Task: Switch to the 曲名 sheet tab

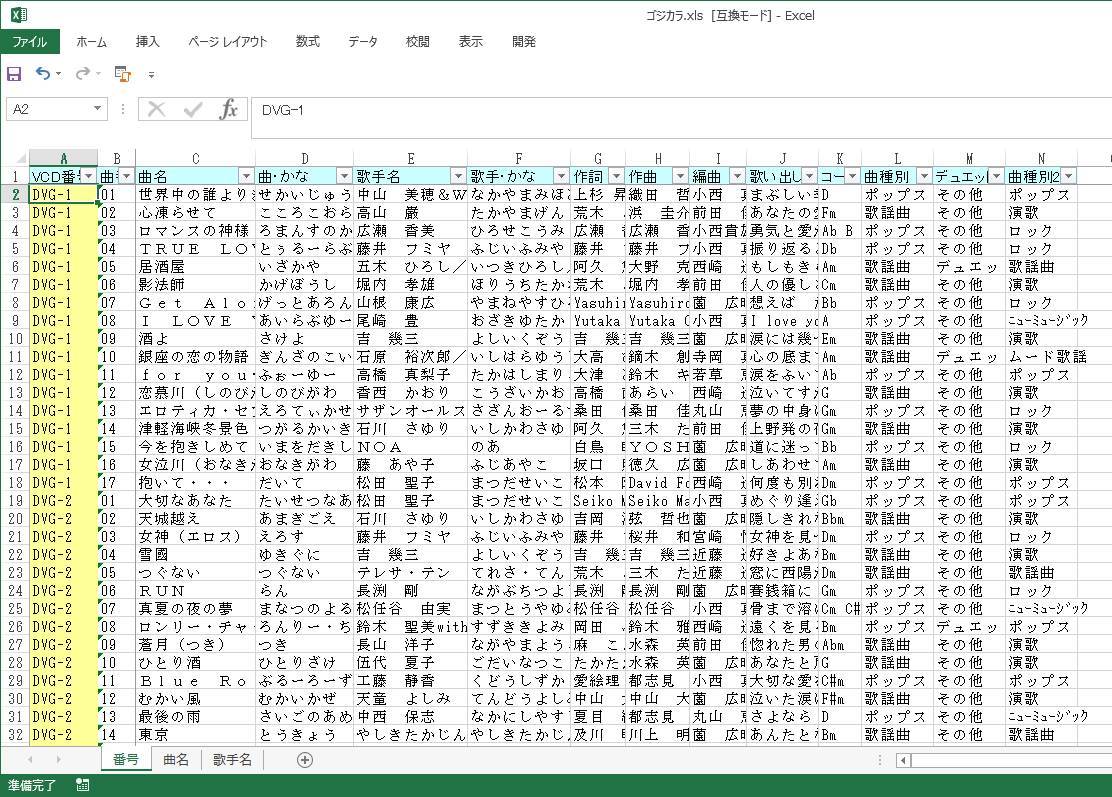Action: click(x=176, y=759)
